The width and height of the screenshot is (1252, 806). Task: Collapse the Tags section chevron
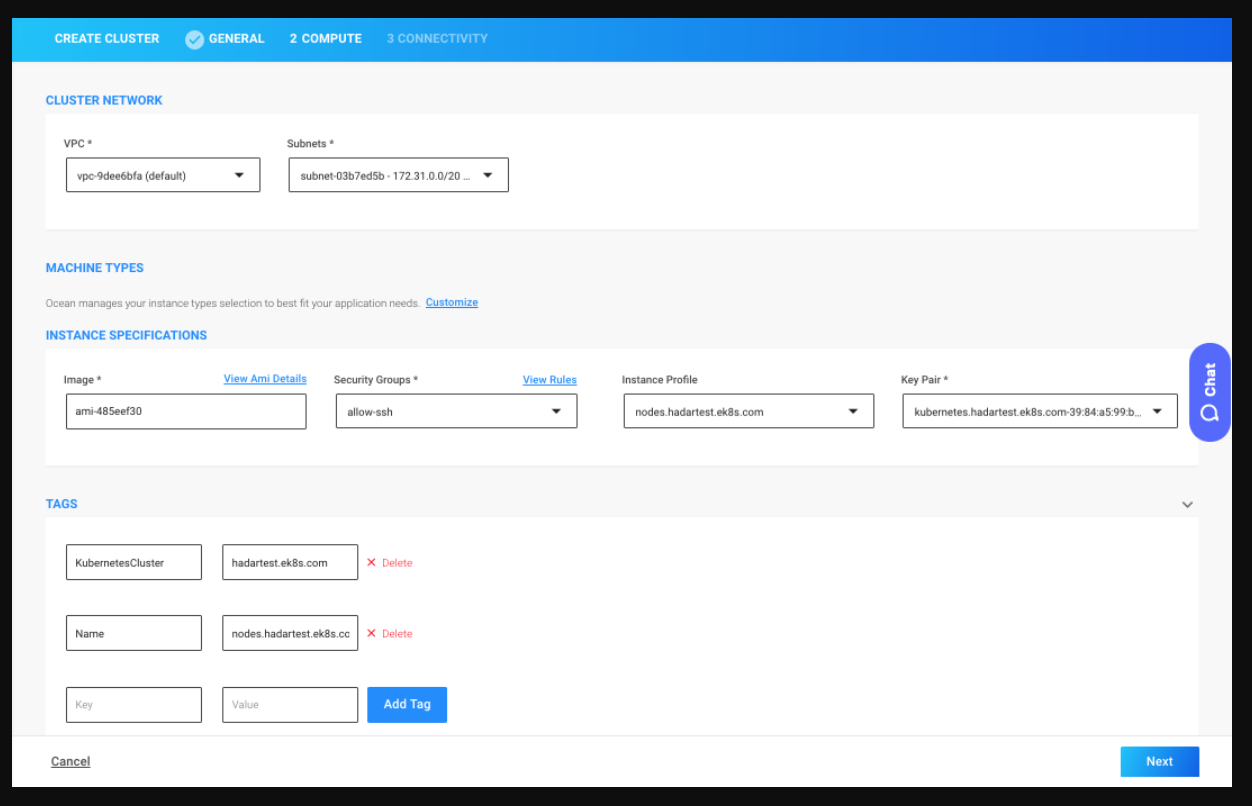(x=1187, y=505)
